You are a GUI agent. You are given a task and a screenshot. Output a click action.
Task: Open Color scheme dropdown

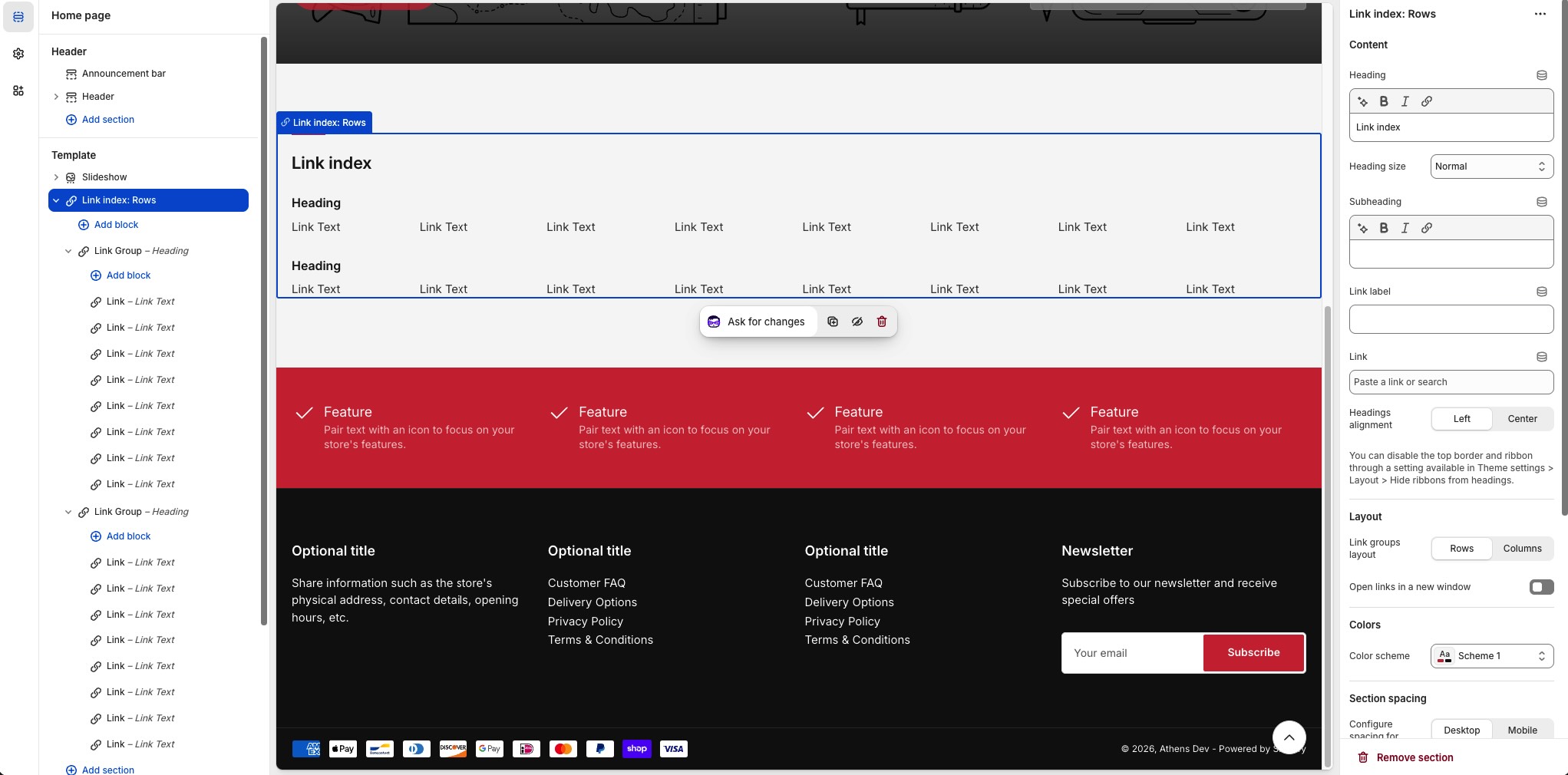(1491, 656)
